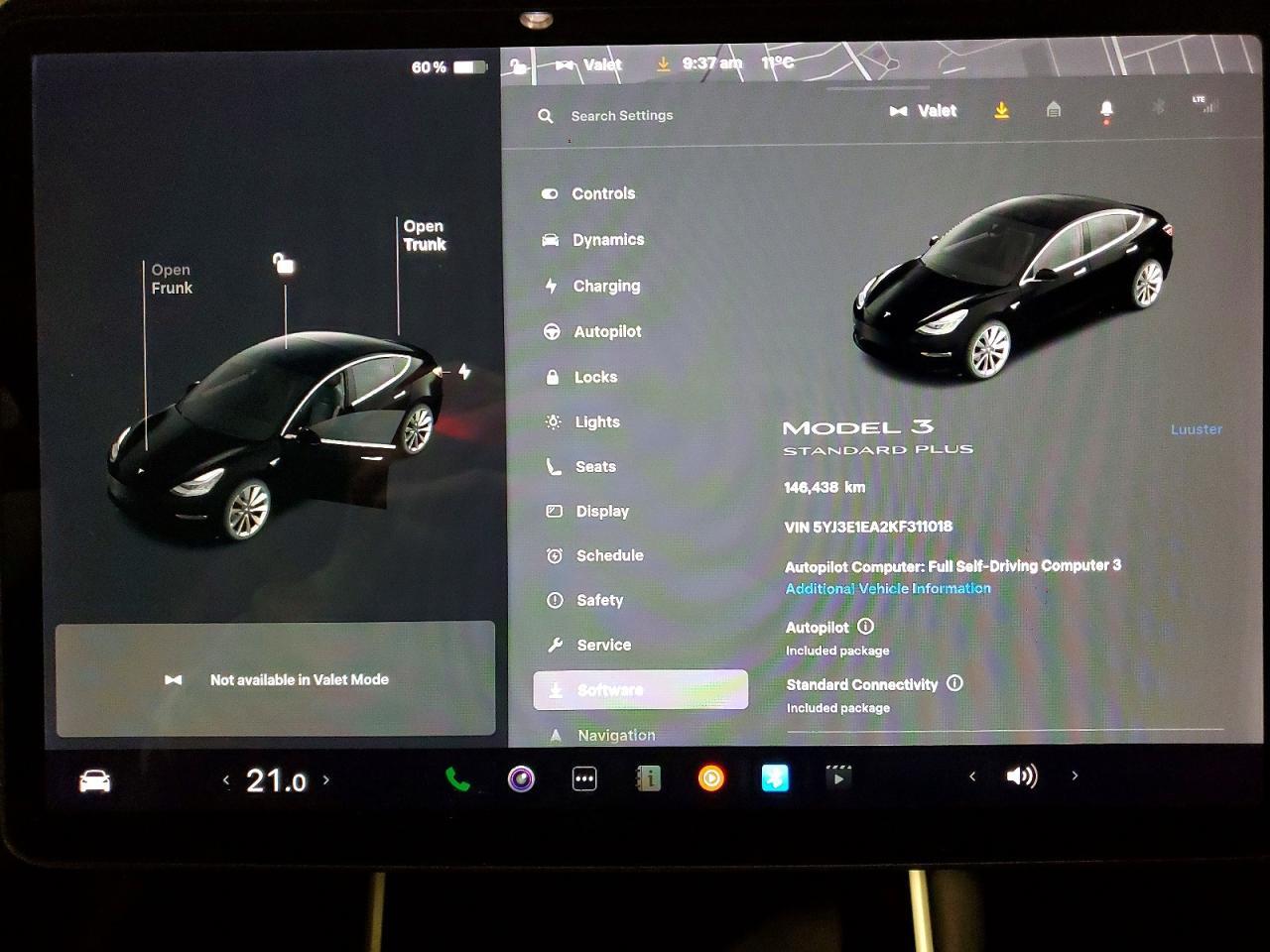Screen dimensions: 1270x952
Task: Open the Lights settings menu
Action: (583, 421)
